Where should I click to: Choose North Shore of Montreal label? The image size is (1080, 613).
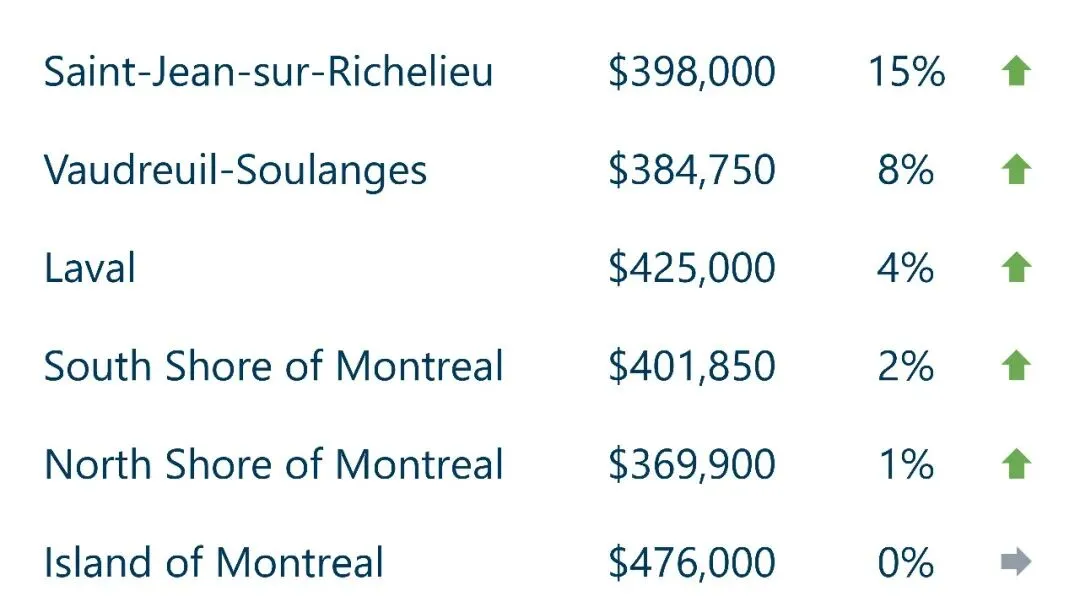273,464
